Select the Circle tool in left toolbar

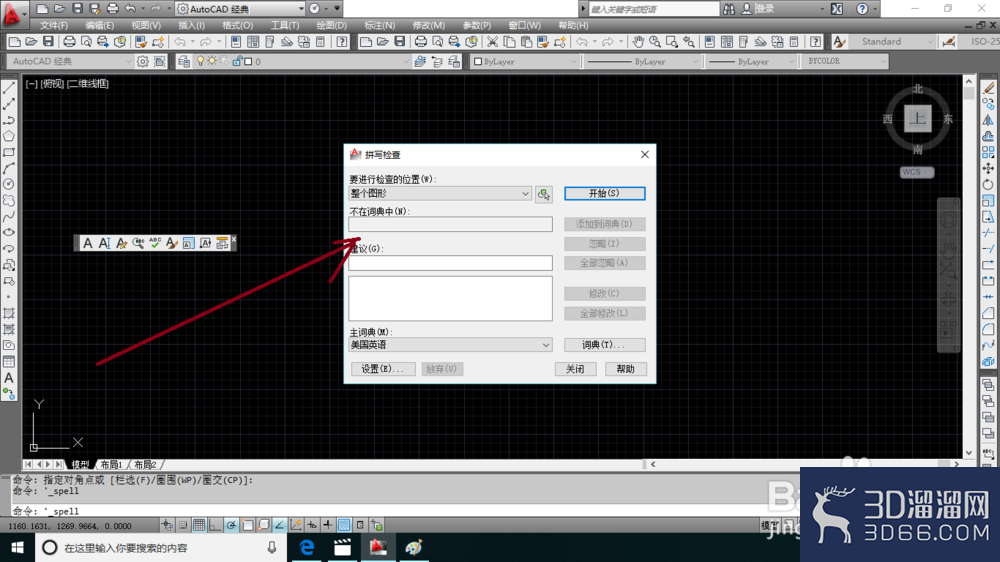click(9, 184)
